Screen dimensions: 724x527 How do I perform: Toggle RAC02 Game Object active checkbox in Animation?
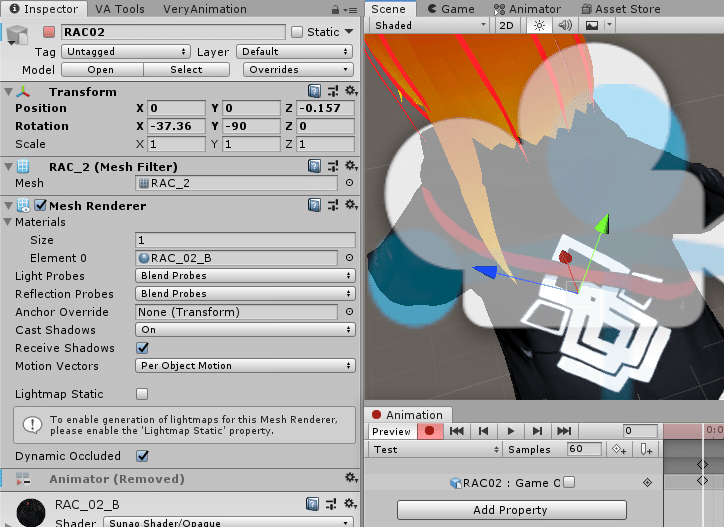tap(569, 482)
